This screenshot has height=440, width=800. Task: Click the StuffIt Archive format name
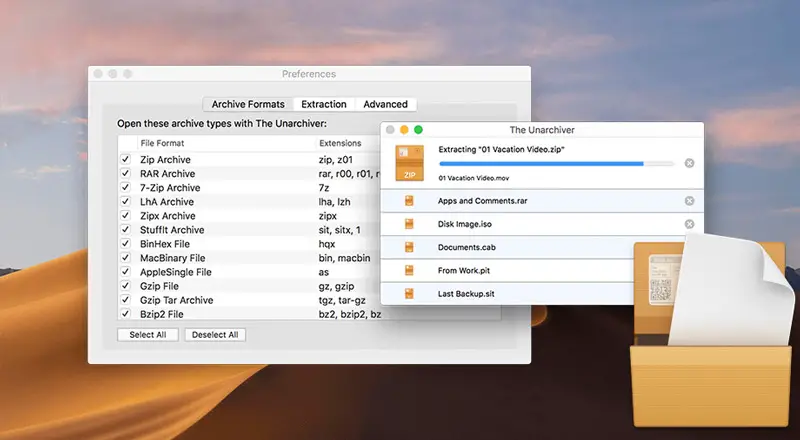tap(172, 230)
